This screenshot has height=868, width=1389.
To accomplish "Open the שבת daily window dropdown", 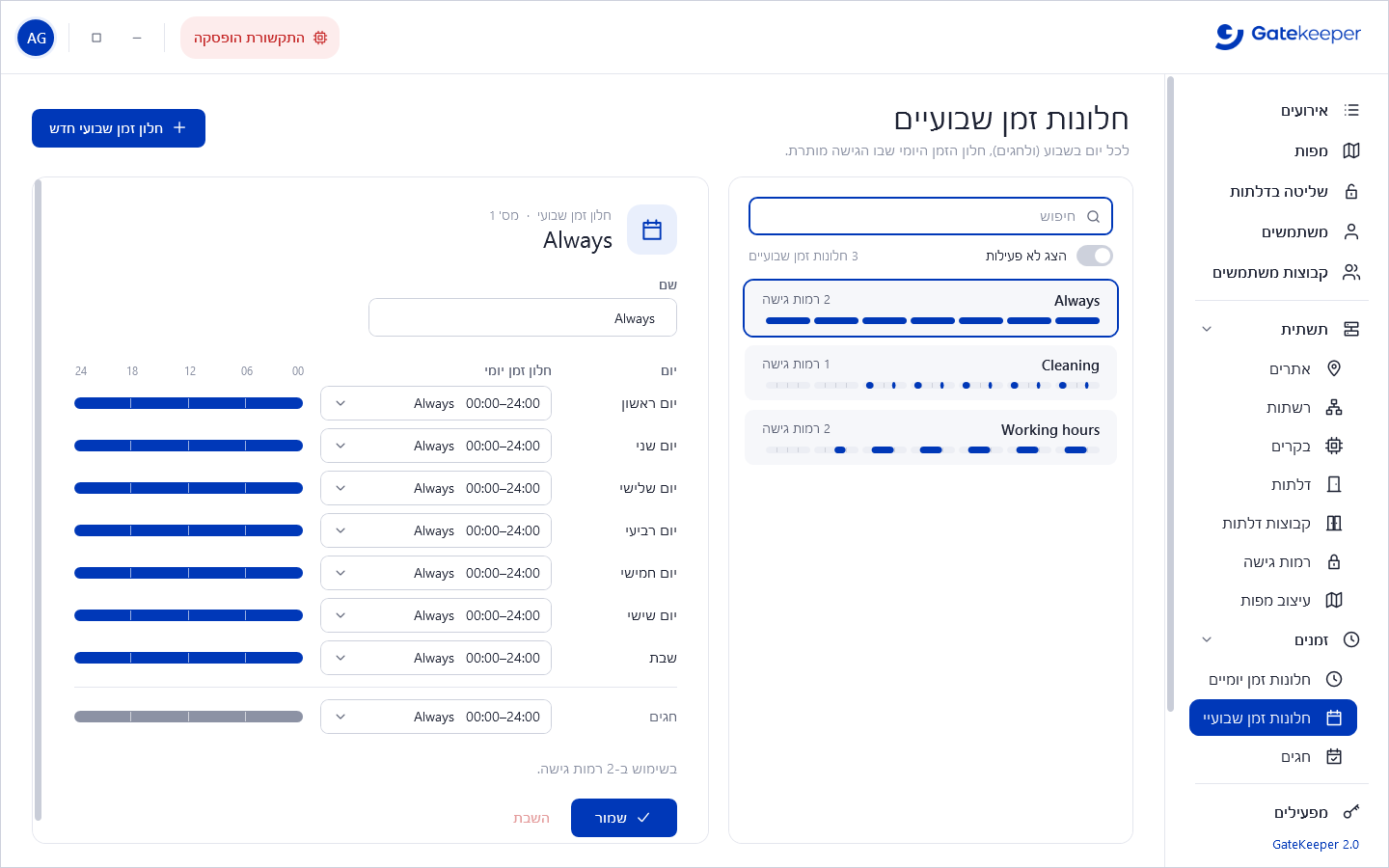I will [436, 658].
